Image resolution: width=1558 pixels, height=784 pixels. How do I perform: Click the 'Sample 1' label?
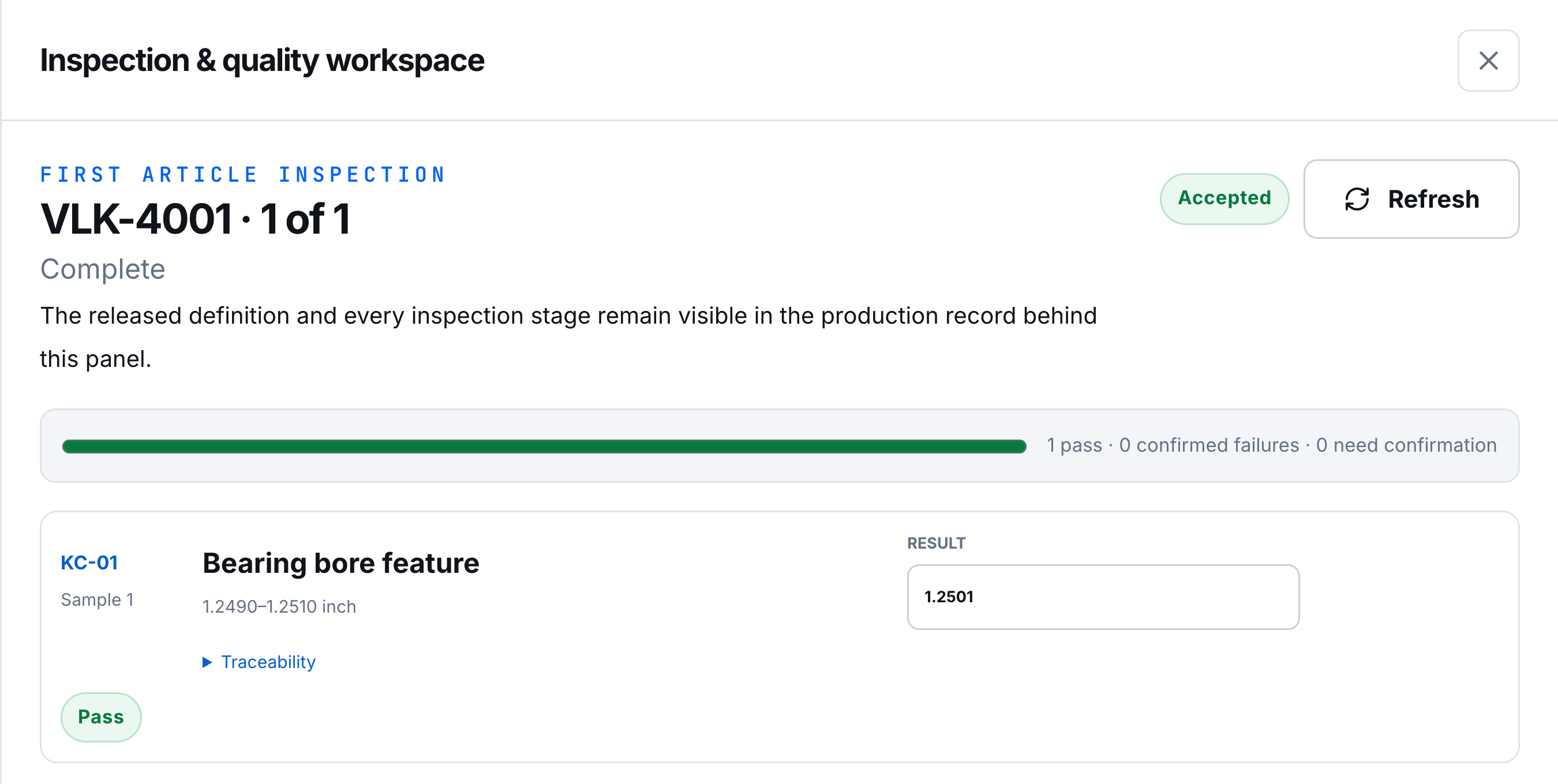pyautogui.click(x=98, y=599)
